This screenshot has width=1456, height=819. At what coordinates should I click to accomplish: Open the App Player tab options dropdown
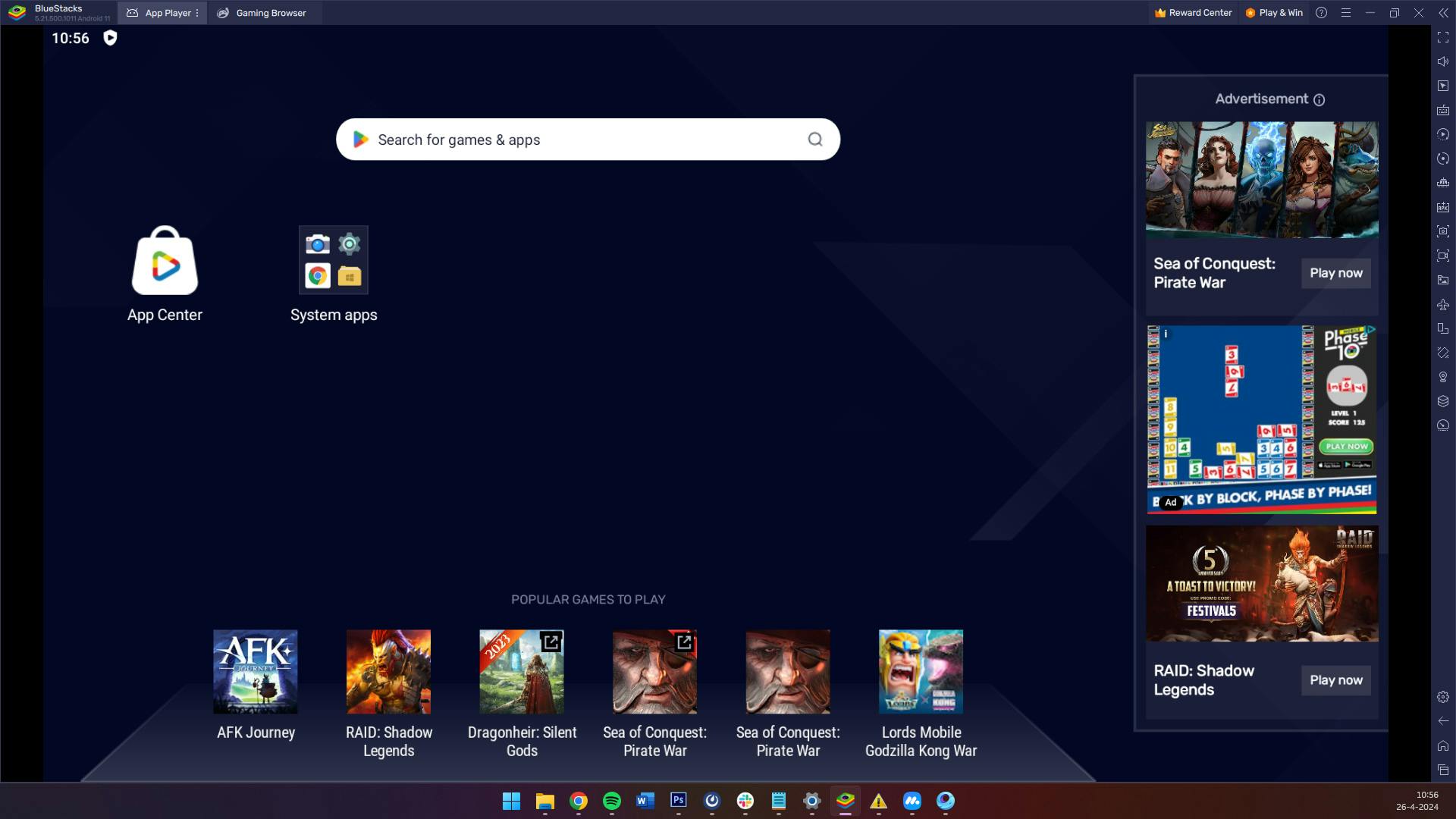click(x=197, y=13)
